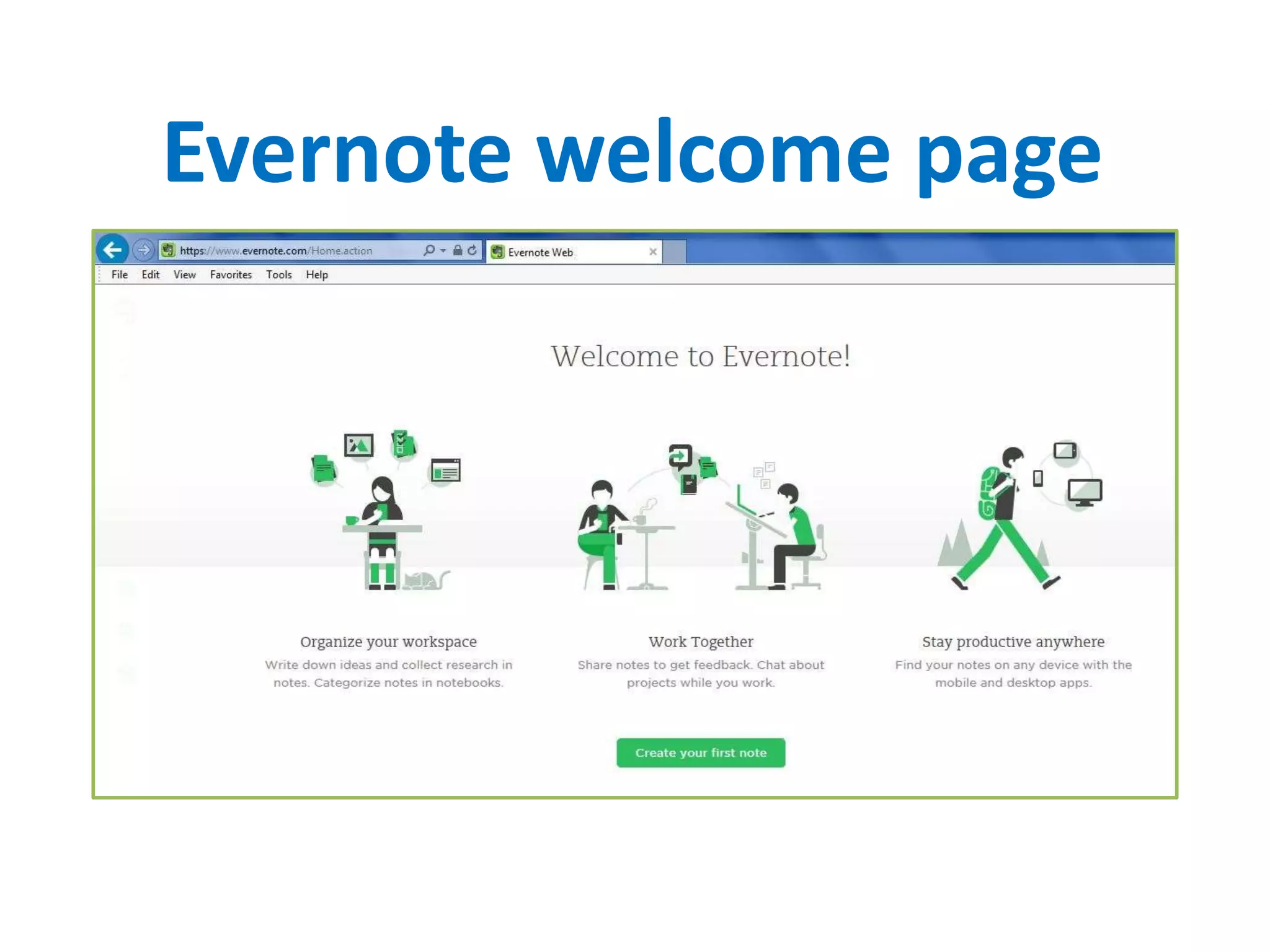Viewport: 1270px width, 952px height.
Task: Click the Refresh page icon
Action: (x=473, y=250)
